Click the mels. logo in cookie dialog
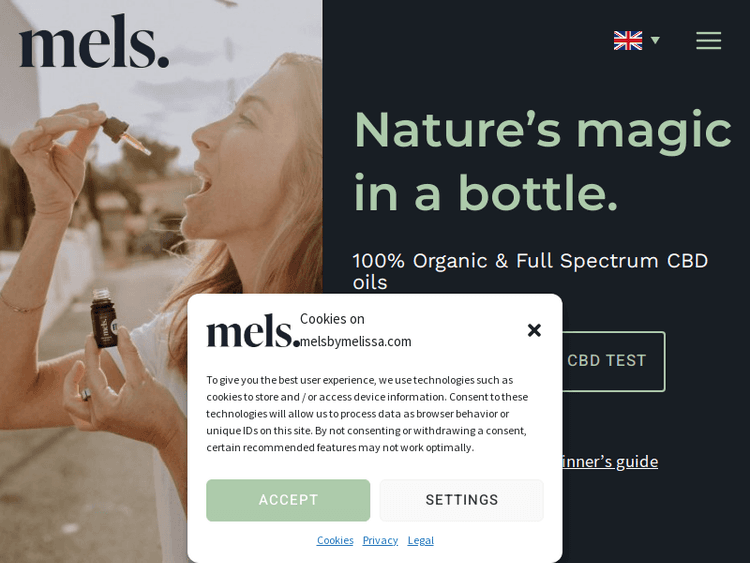Viewport: 750px width, 563px height. point(253,331)
